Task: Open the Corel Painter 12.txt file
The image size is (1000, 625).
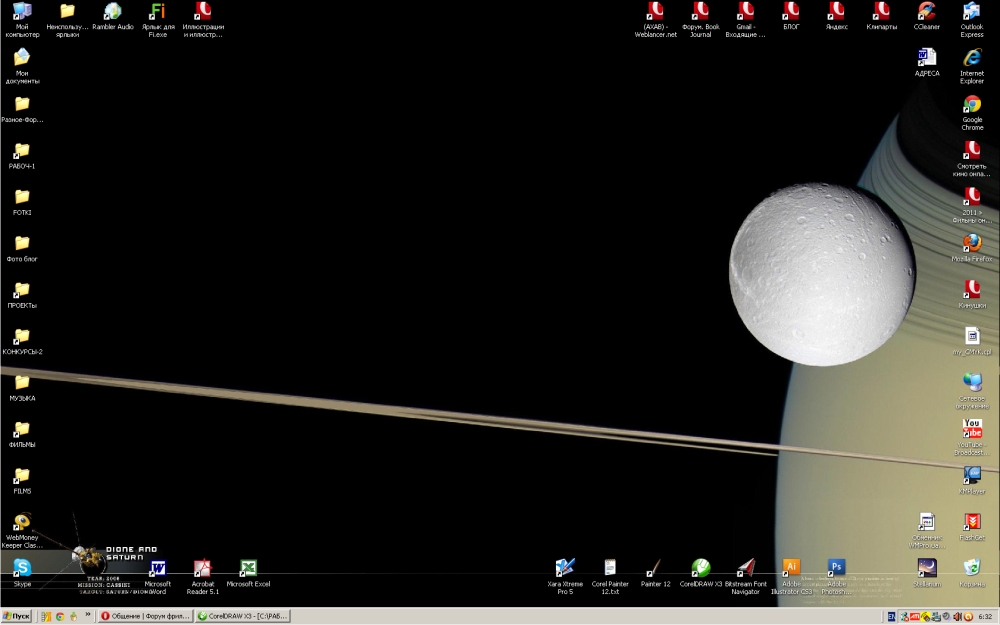Action: (610, 577)
